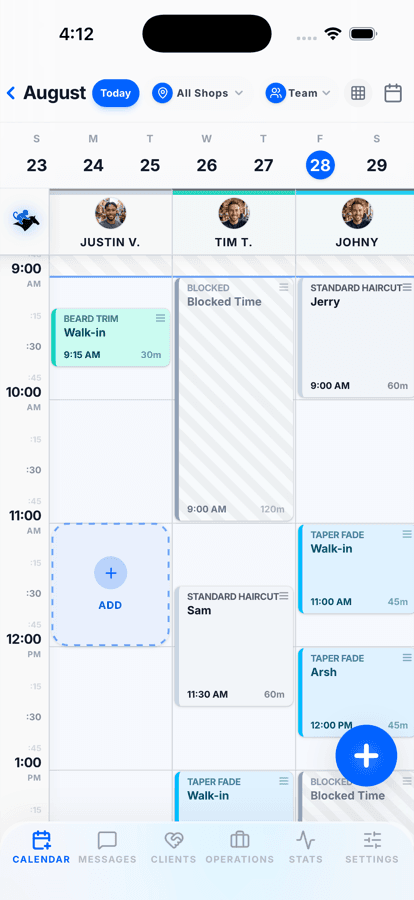
Task: Tap the August month title
Action: coord(55,93)
